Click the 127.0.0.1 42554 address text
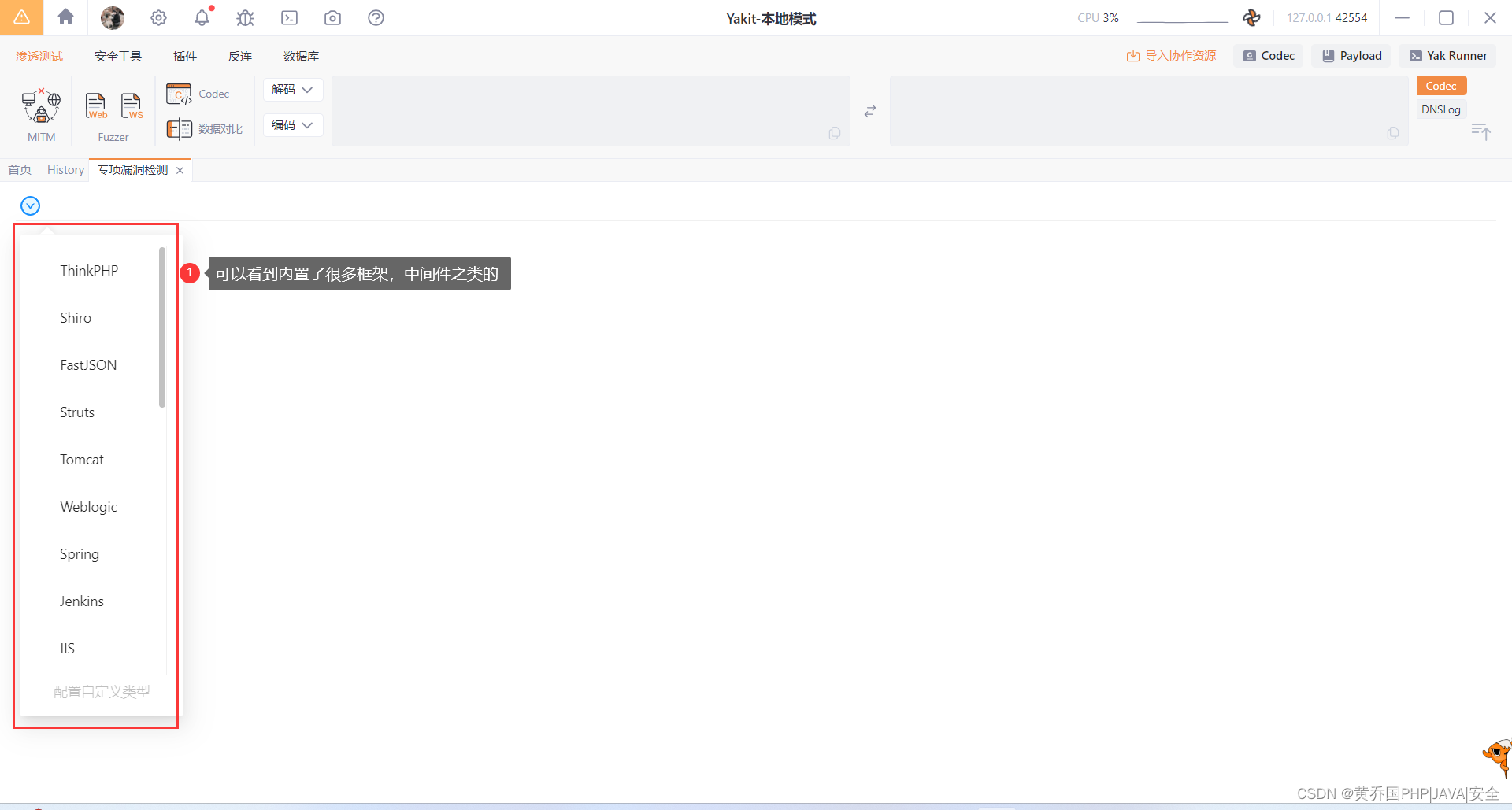1512x810 pixels. click(x=1327, y=17)
